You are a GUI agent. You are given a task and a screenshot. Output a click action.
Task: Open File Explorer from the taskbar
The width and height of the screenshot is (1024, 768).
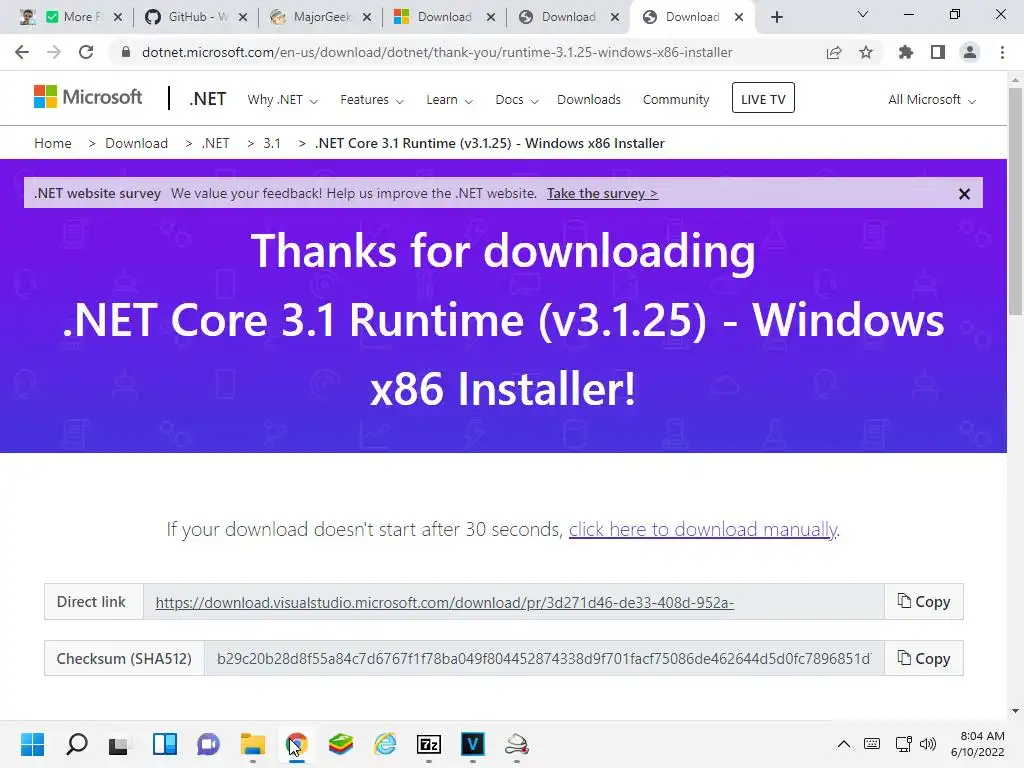[253, 744]
